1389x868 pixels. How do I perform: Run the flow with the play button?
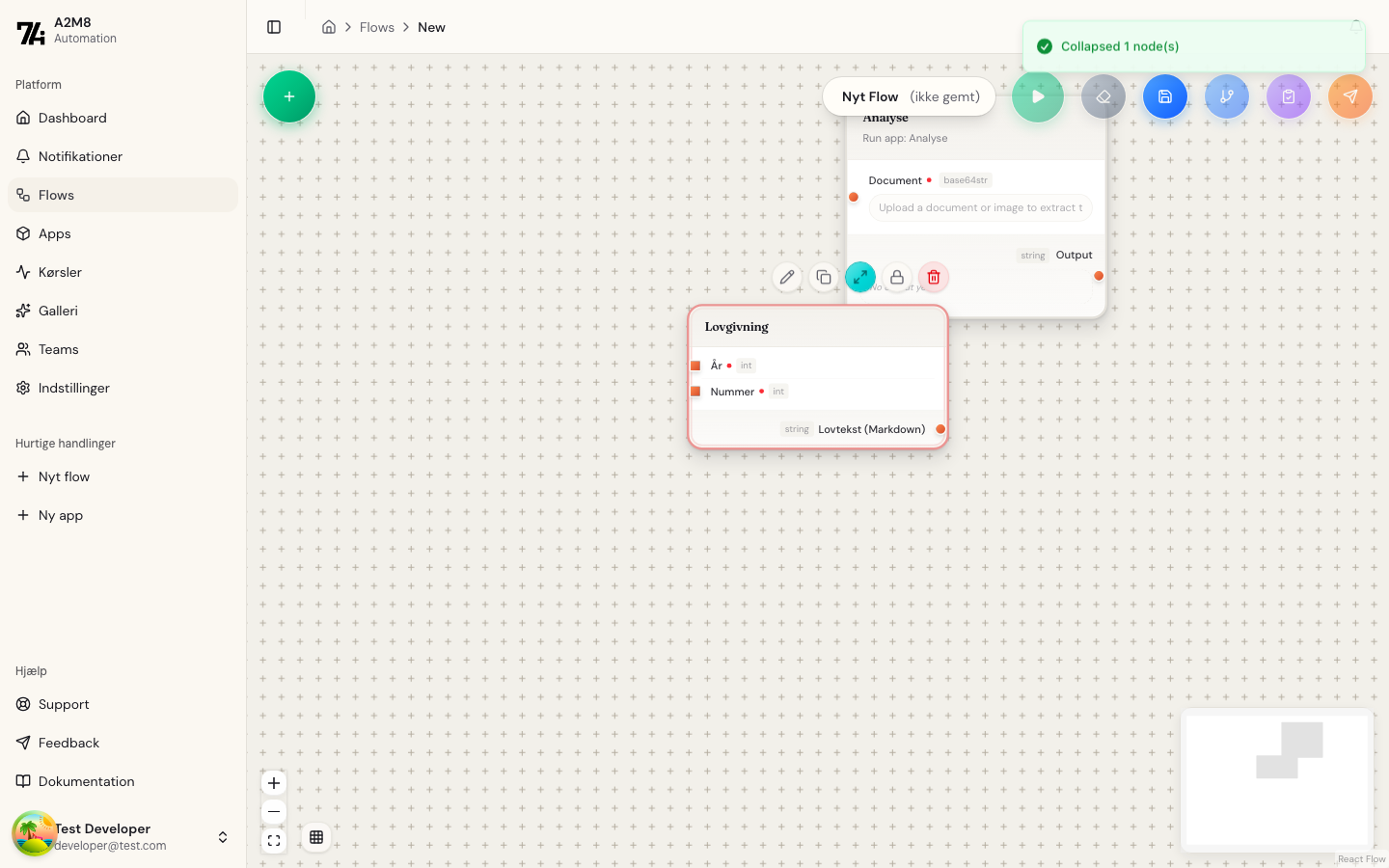click(1038, 96)
